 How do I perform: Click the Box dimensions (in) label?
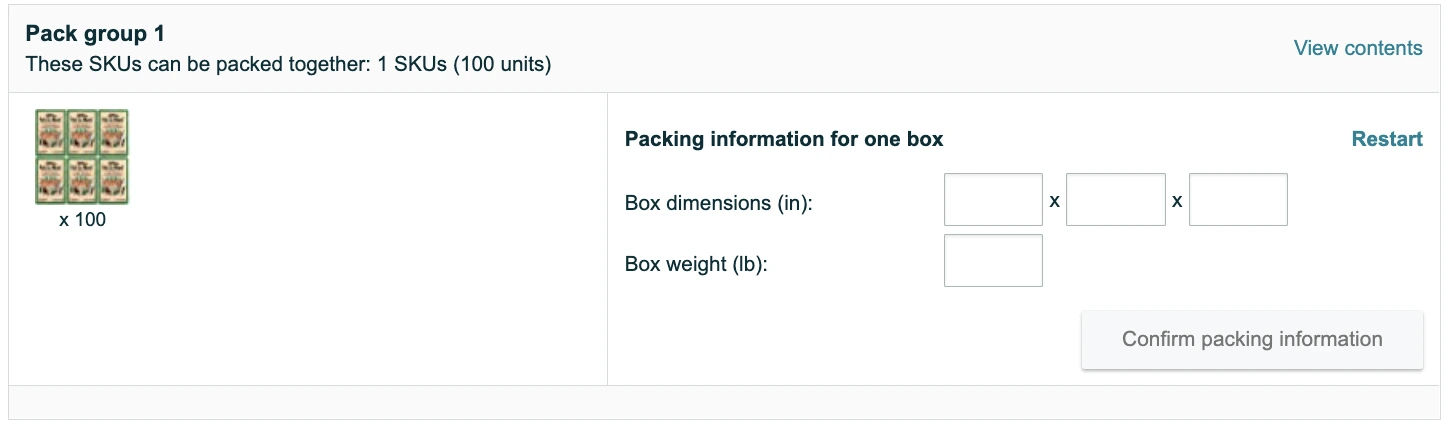tap(718, 203)
